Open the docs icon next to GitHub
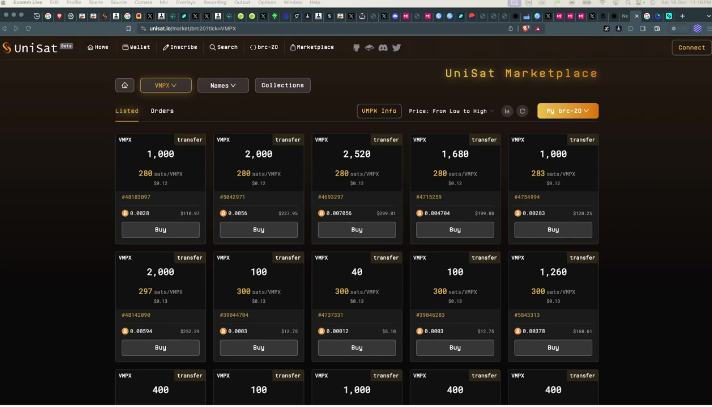The width and height of the screenshot is (712, 407). tap(369, 48)
